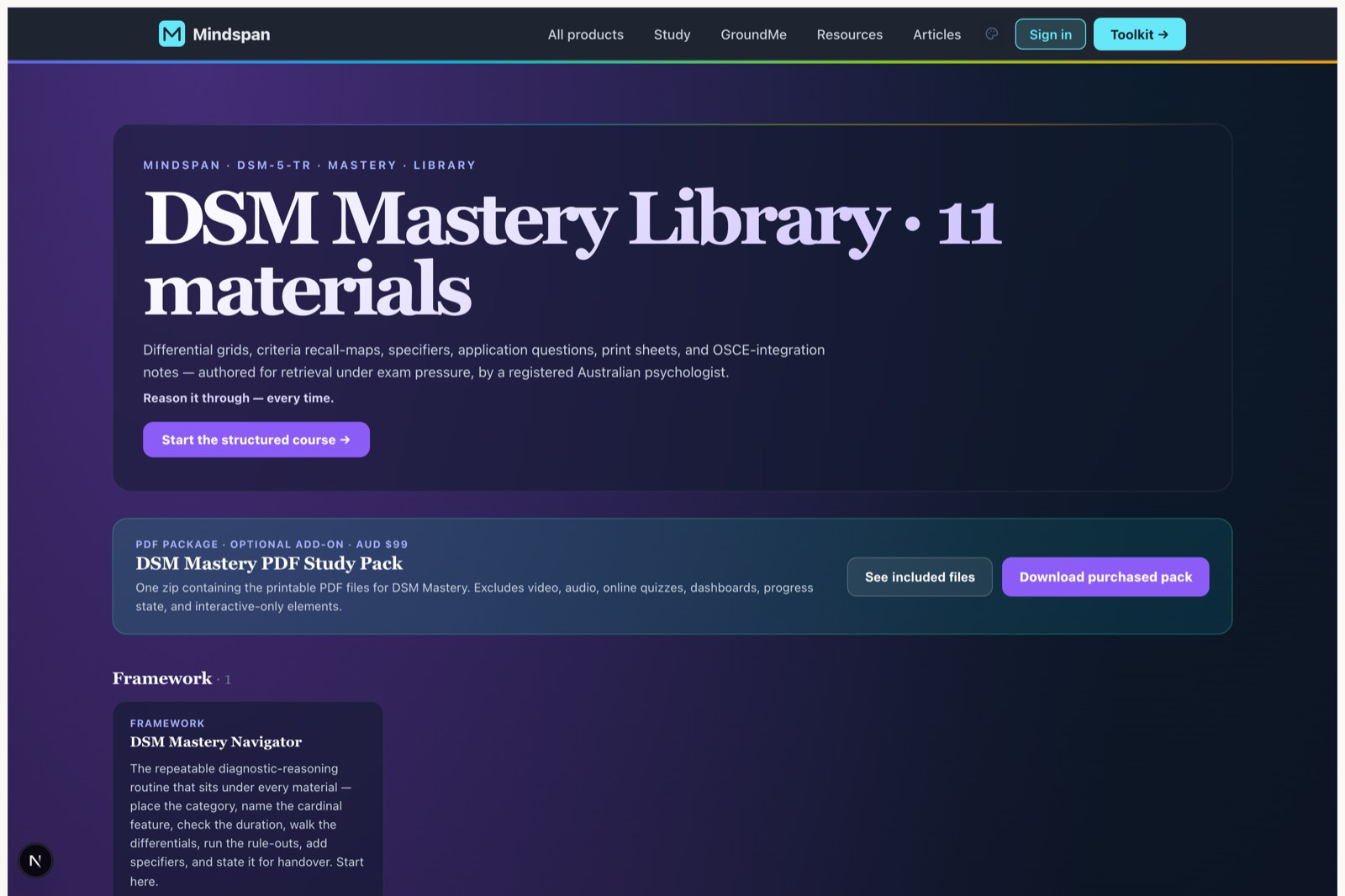Click the Framework section heading
The width and height of the screenshot is (1345, 896).
click(x=162, y=678)
